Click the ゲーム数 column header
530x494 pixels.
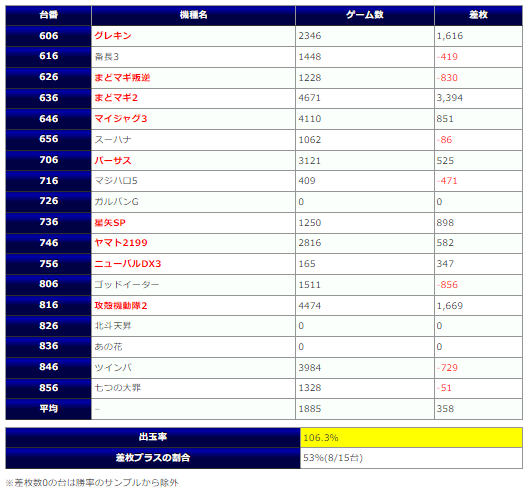365,15
